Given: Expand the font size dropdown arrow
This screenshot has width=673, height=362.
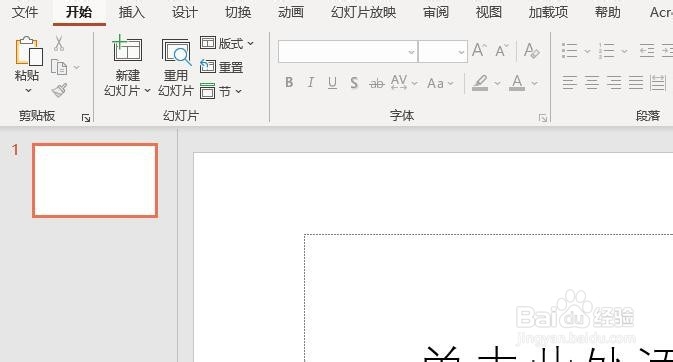Looking at the screenshot, I should [461, 52].
